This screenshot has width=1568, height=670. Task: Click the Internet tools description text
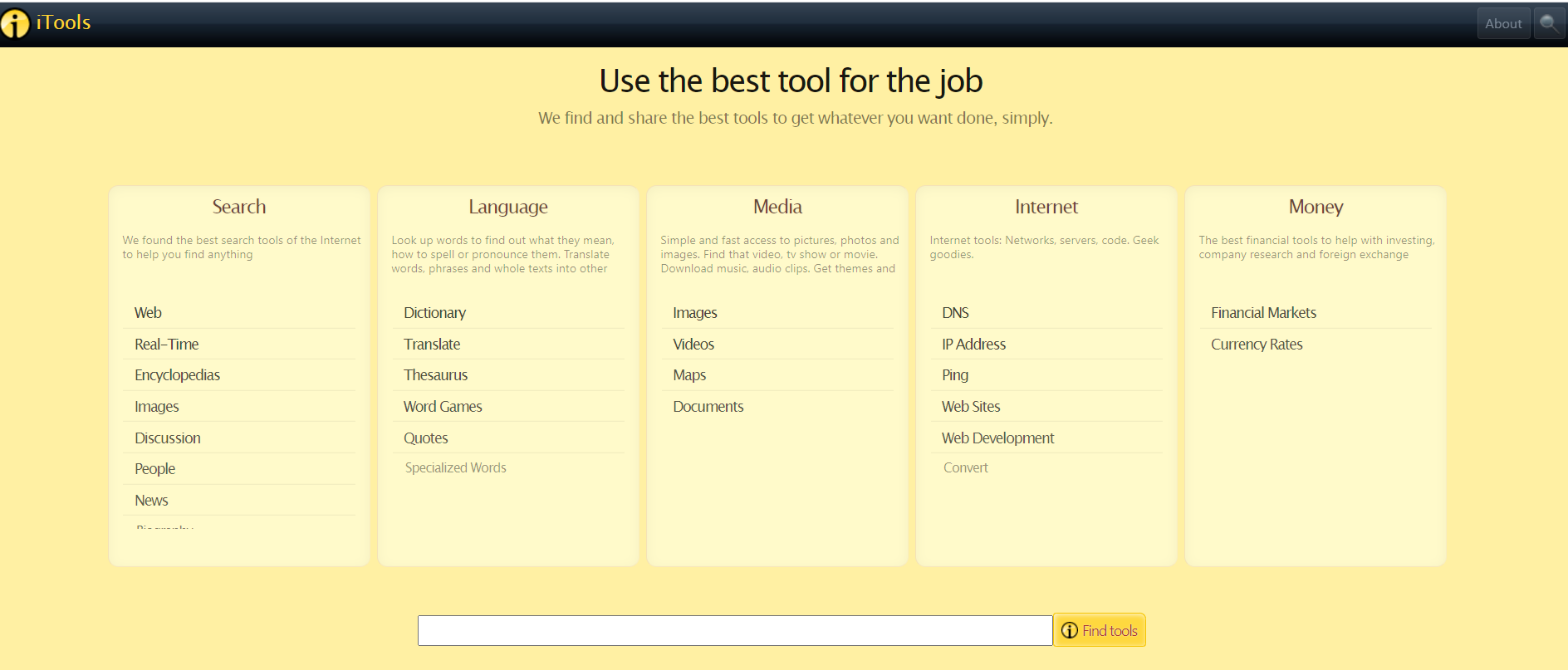1044,247
